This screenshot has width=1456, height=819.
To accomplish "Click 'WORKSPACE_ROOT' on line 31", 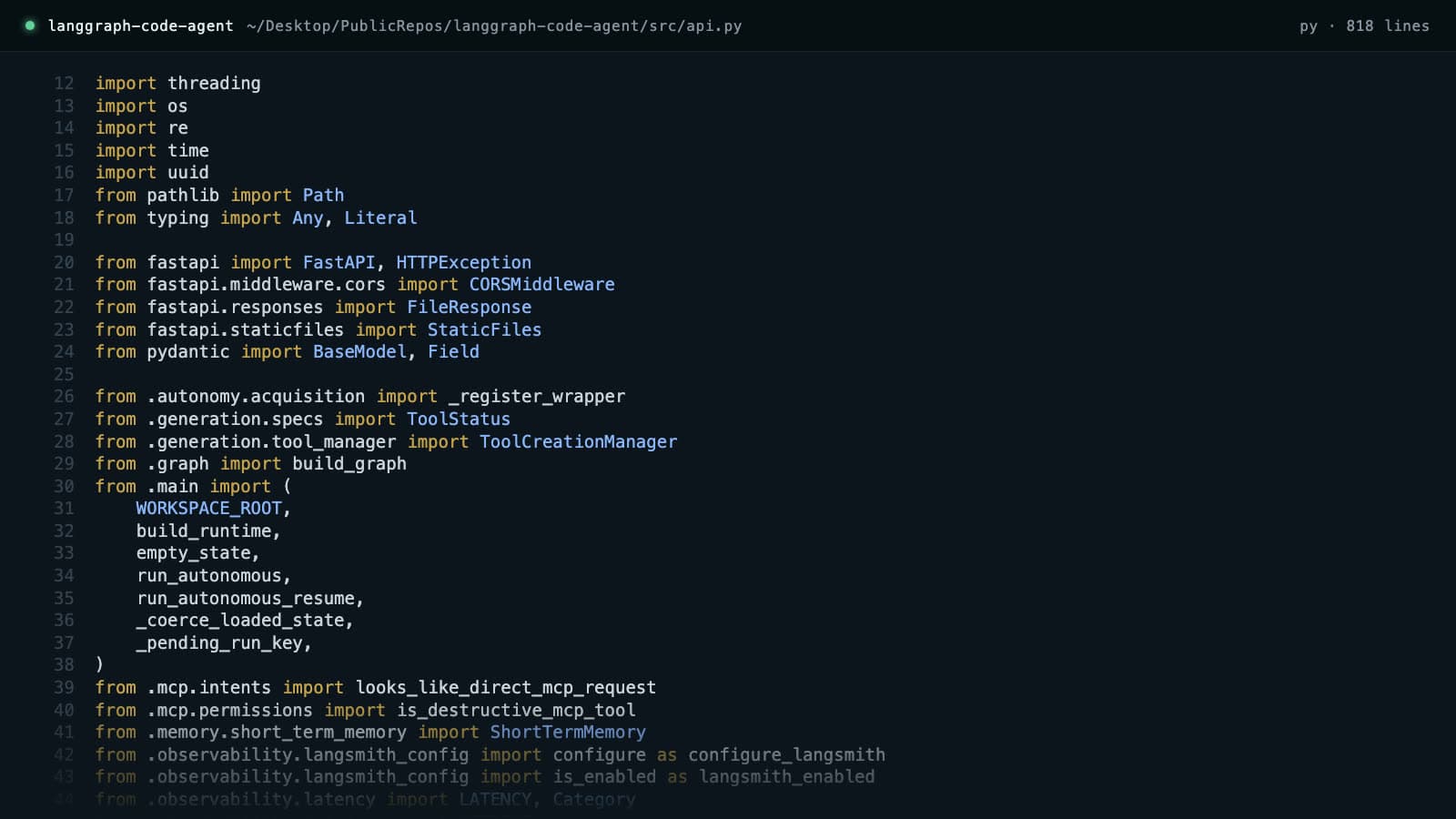I will (209, 508).
